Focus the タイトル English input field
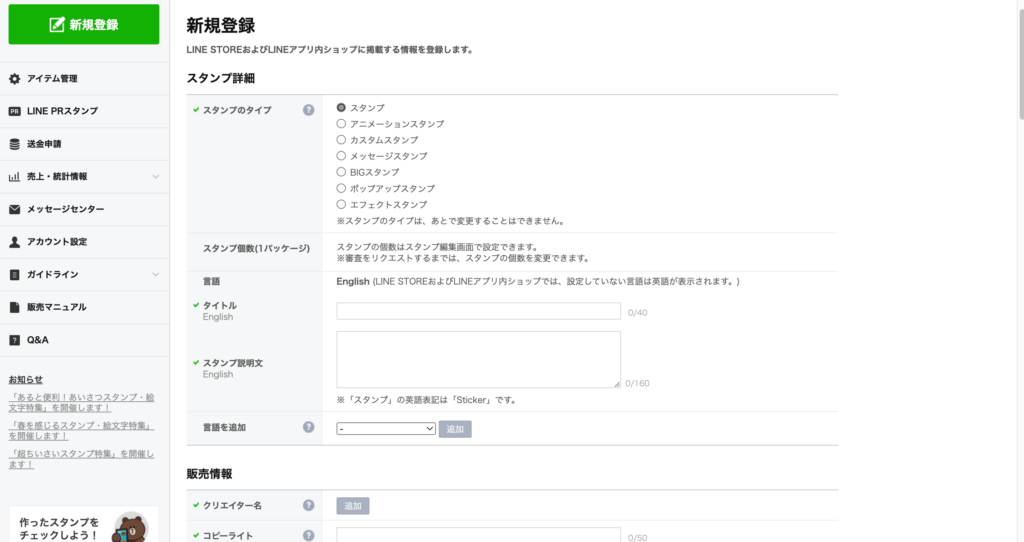Screen dimensions: 1024x542 478,311
